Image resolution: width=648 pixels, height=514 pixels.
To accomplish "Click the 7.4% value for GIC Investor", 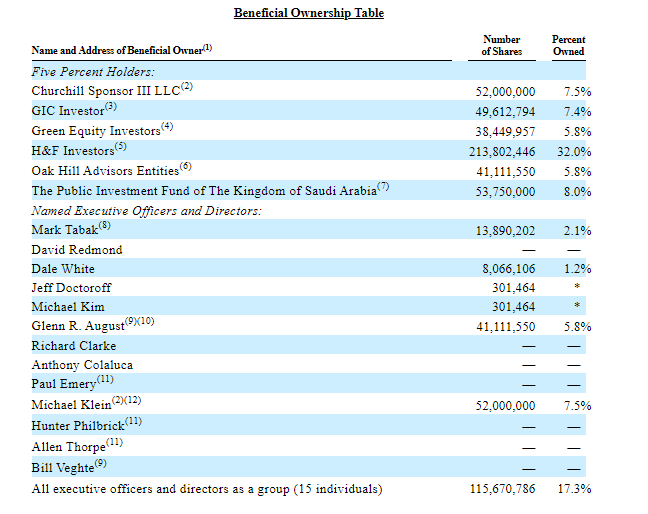I will click(578, 112).
